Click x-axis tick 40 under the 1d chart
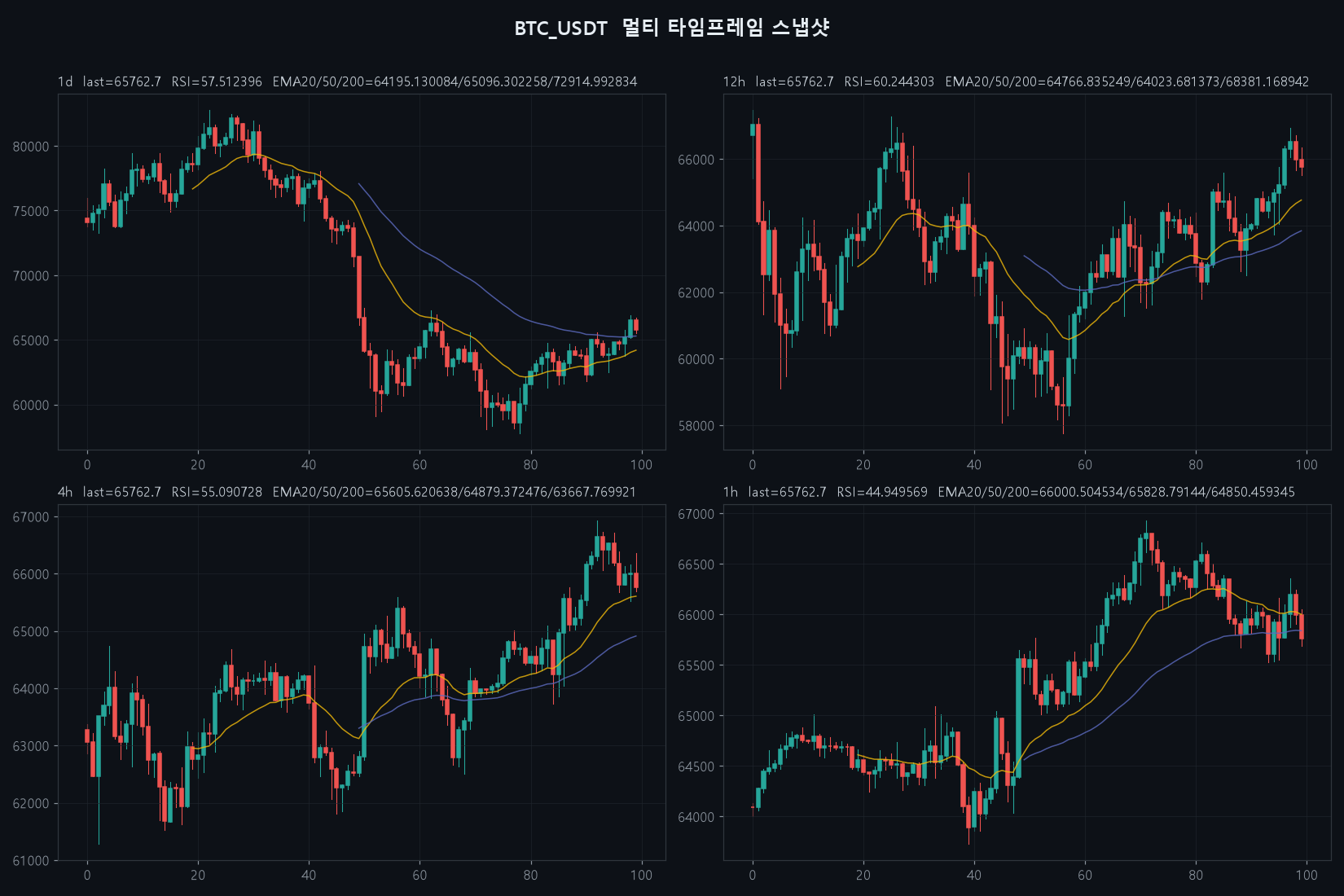 309,465
